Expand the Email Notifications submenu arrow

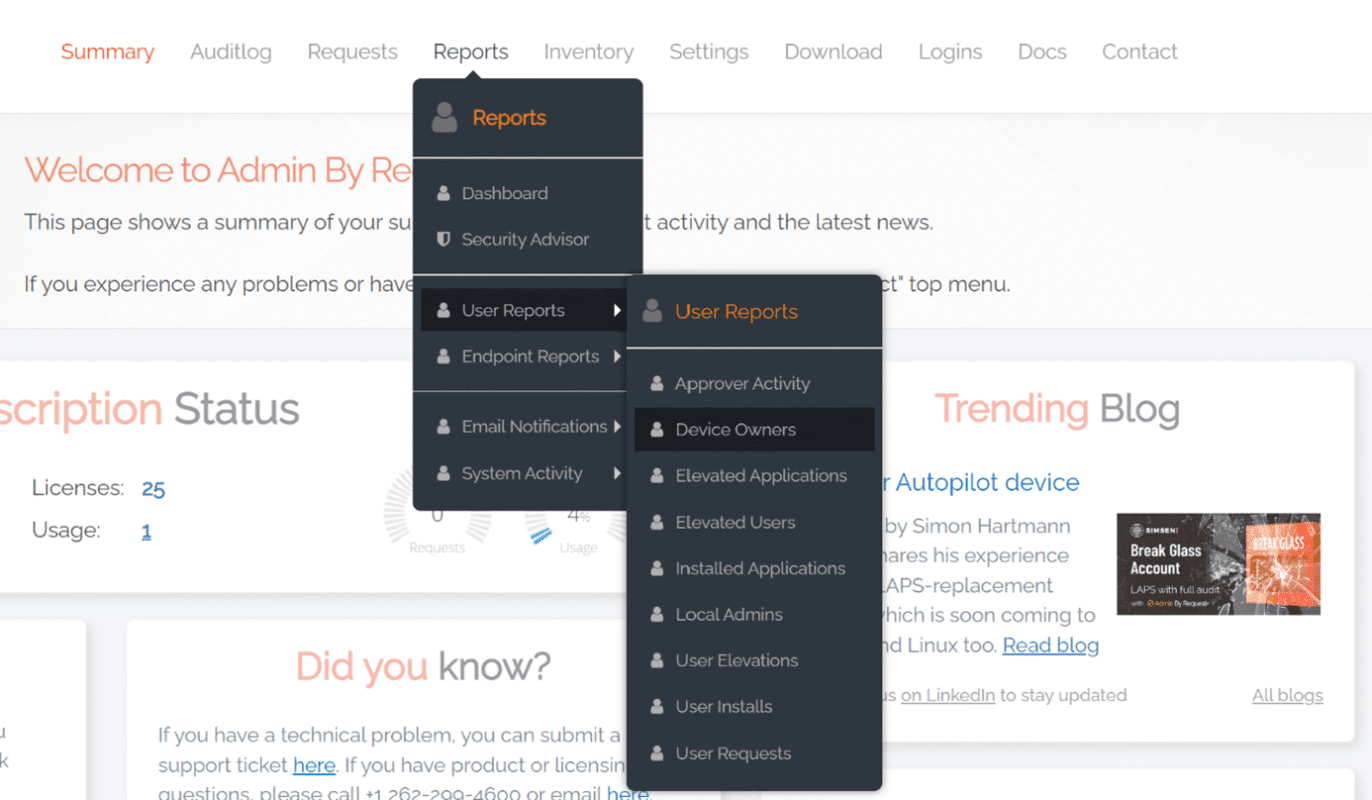coord(617,427)
